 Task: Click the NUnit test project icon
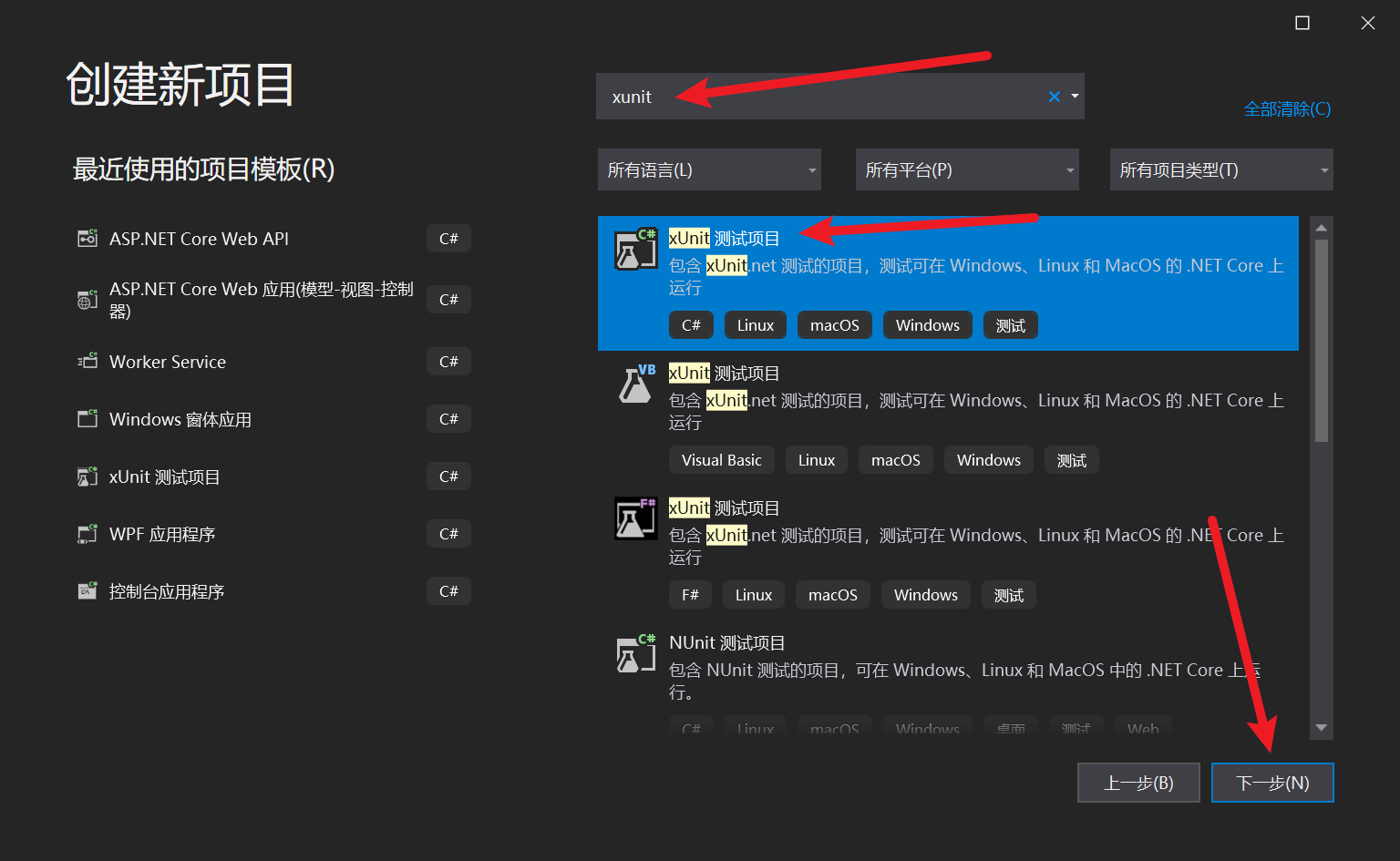pyautogui.click(x=635, y=653)
